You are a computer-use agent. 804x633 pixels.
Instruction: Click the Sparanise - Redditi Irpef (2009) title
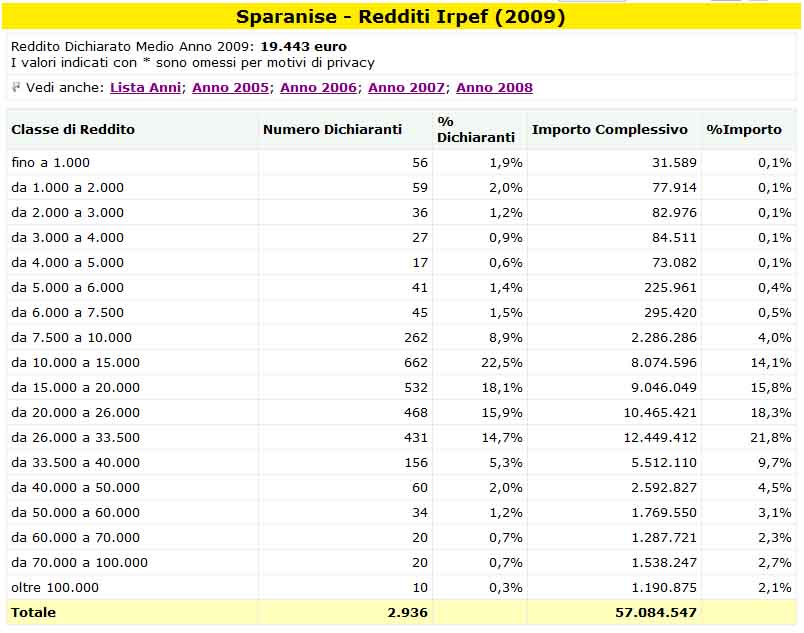click(400, 16)
